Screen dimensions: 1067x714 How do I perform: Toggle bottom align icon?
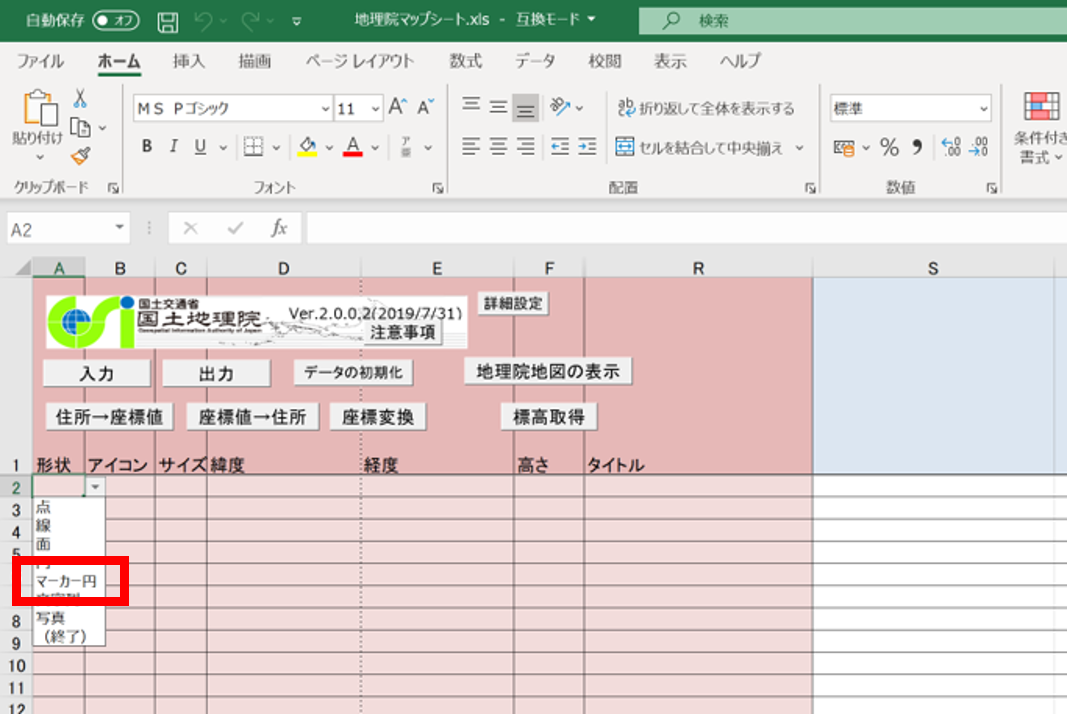click(x=525, y=108)
